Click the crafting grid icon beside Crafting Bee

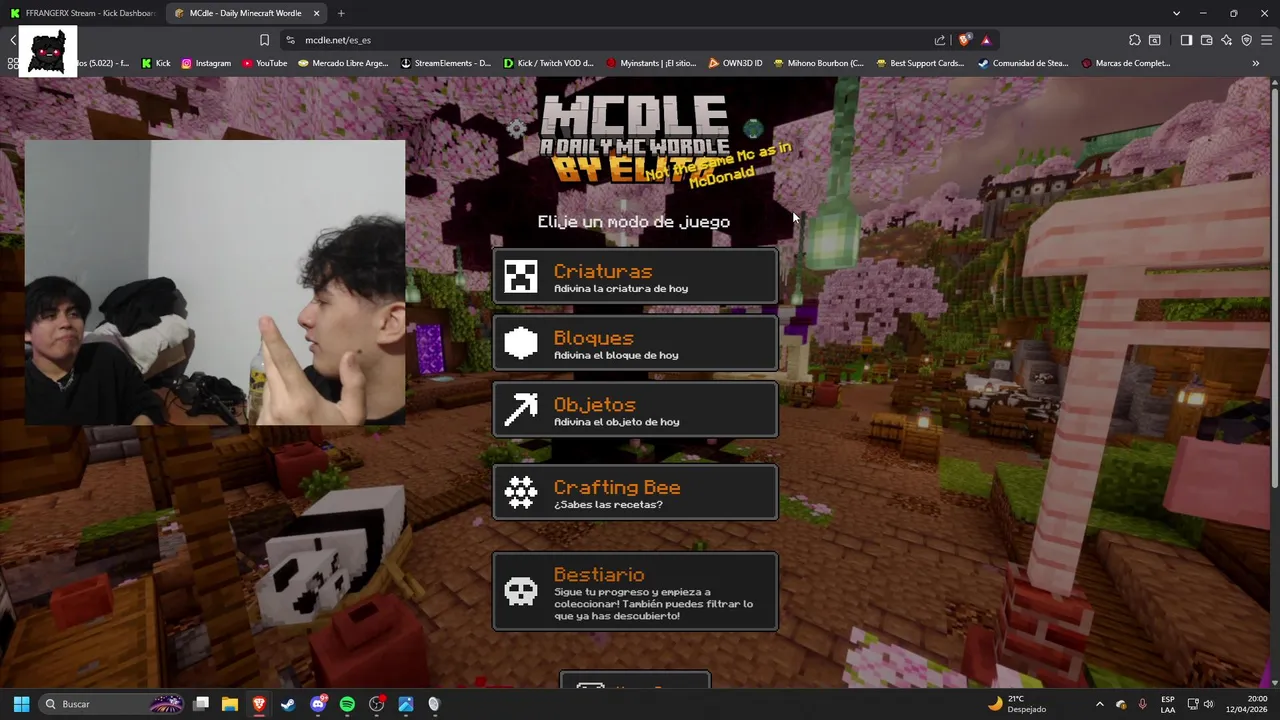(x=521, y=492)
